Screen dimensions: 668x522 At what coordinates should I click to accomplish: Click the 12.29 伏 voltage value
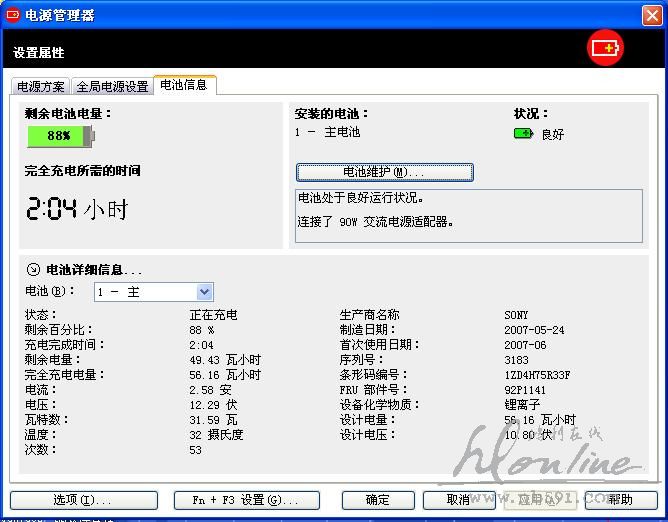(x=213, y=404)
